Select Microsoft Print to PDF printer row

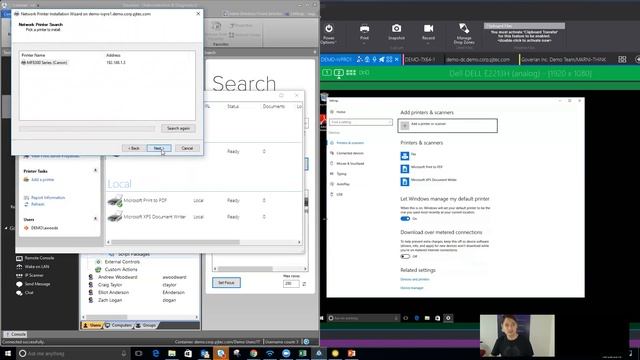coord(204,200)
